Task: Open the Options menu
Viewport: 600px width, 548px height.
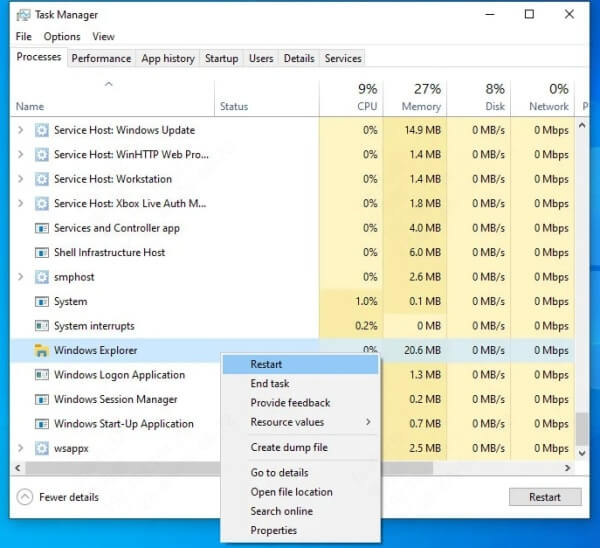Action: pyautogui.click(x=62, y=37)
